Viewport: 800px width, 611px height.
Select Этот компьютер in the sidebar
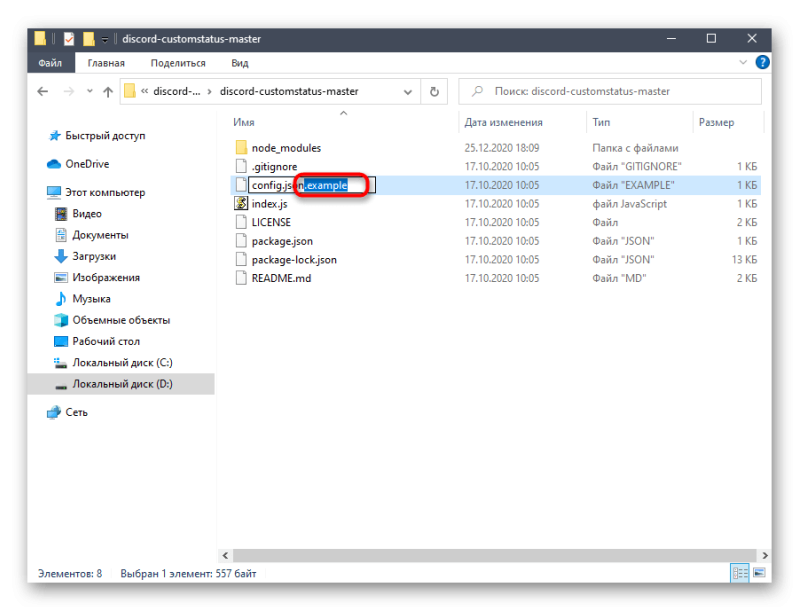tap(105, 193)
